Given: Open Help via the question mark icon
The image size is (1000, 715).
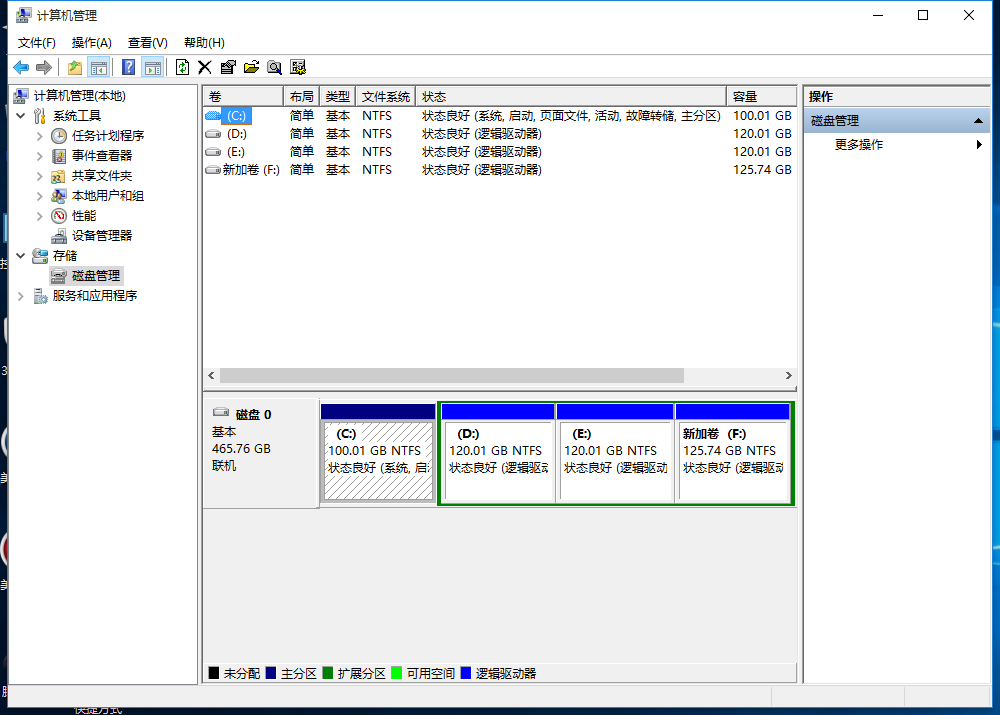Looking at the screenshot, I should coord(128,67).
